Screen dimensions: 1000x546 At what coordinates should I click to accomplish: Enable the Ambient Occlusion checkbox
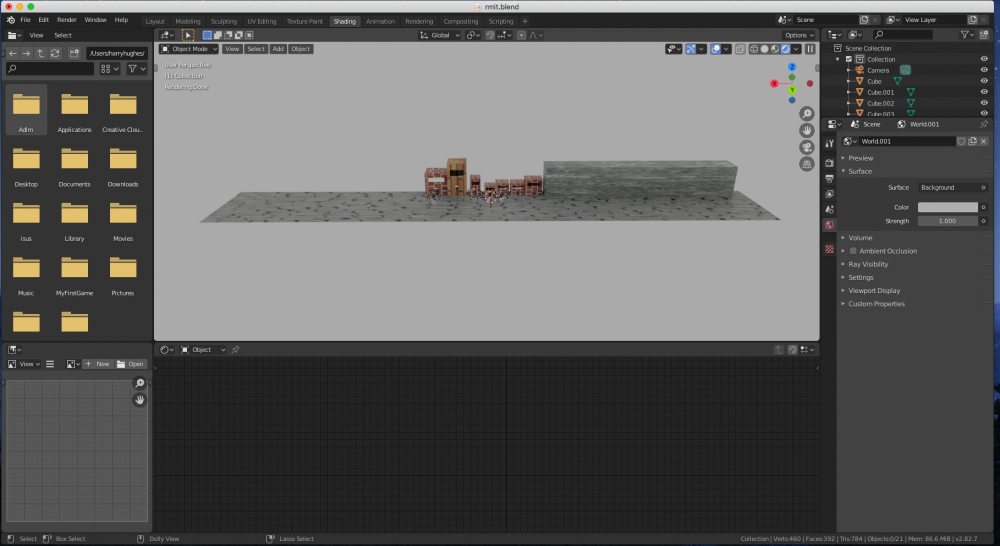coord(853,251)
